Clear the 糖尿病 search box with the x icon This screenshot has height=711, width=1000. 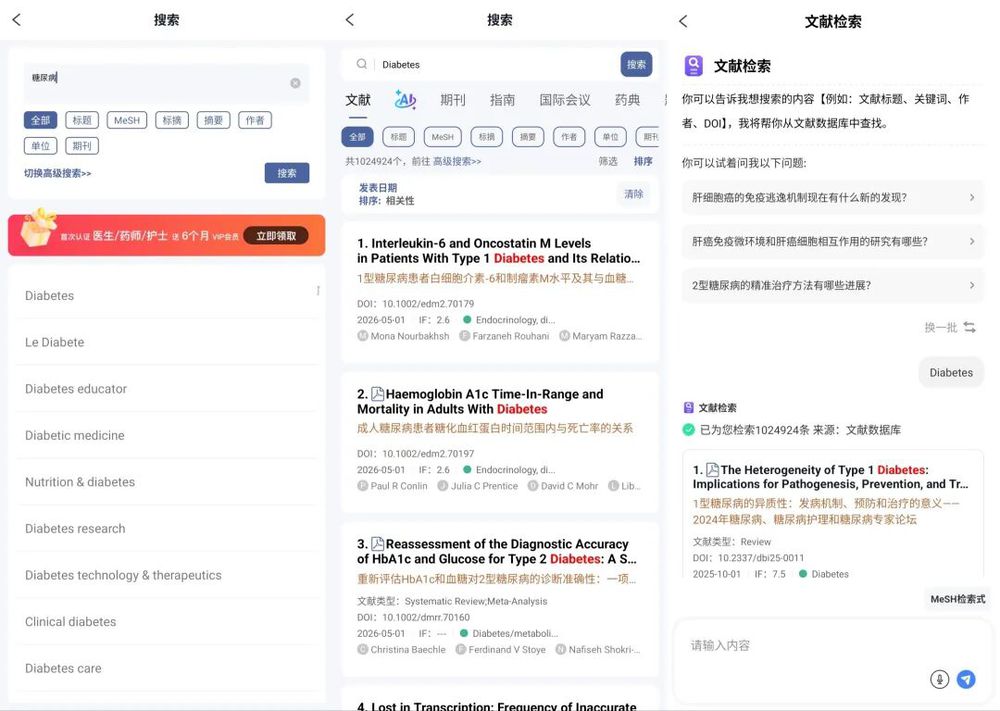tap(295, 83)
